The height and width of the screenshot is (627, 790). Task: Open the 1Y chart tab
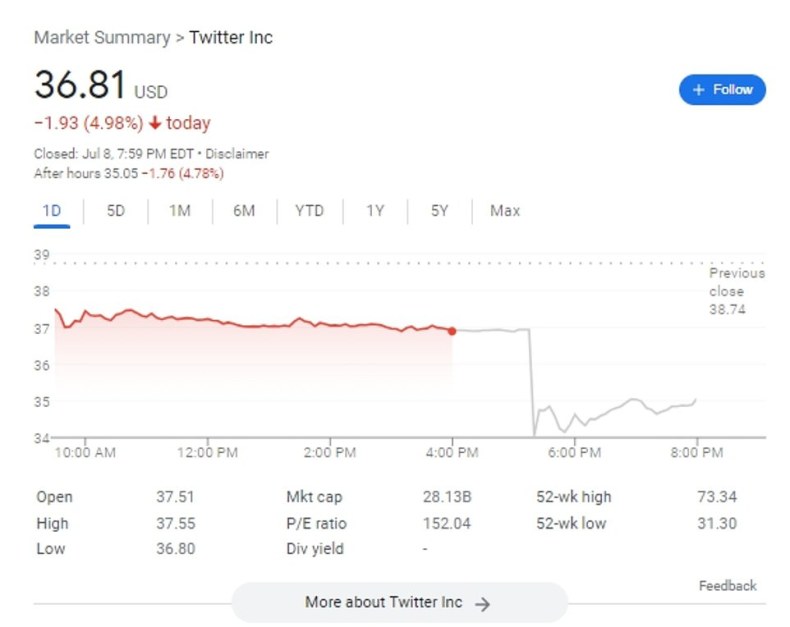(x=375, y=211)
